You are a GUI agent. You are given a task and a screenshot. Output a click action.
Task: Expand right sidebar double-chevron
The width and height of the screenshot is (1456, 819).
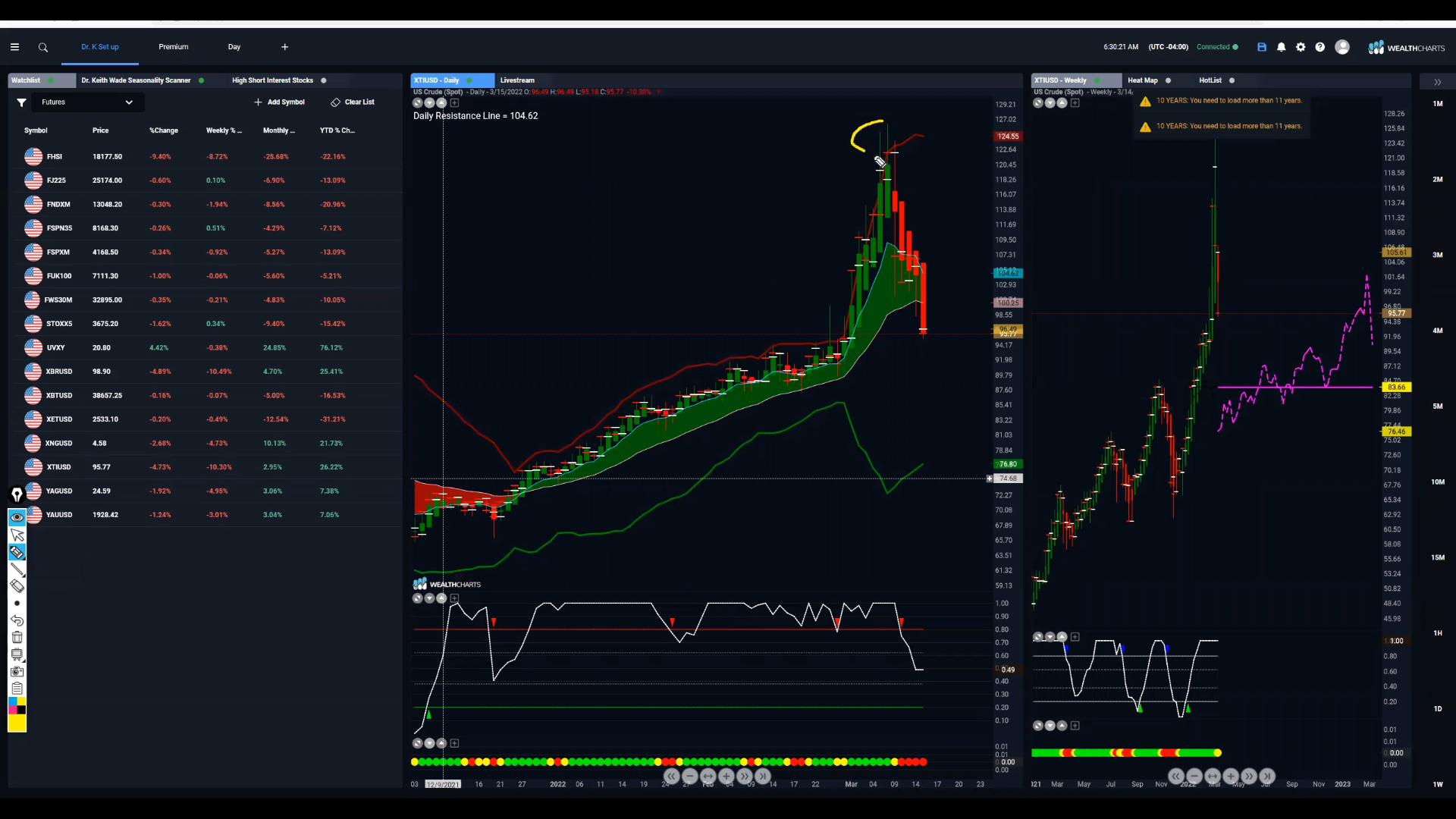pyautogui.click(x=1437, y=82)
